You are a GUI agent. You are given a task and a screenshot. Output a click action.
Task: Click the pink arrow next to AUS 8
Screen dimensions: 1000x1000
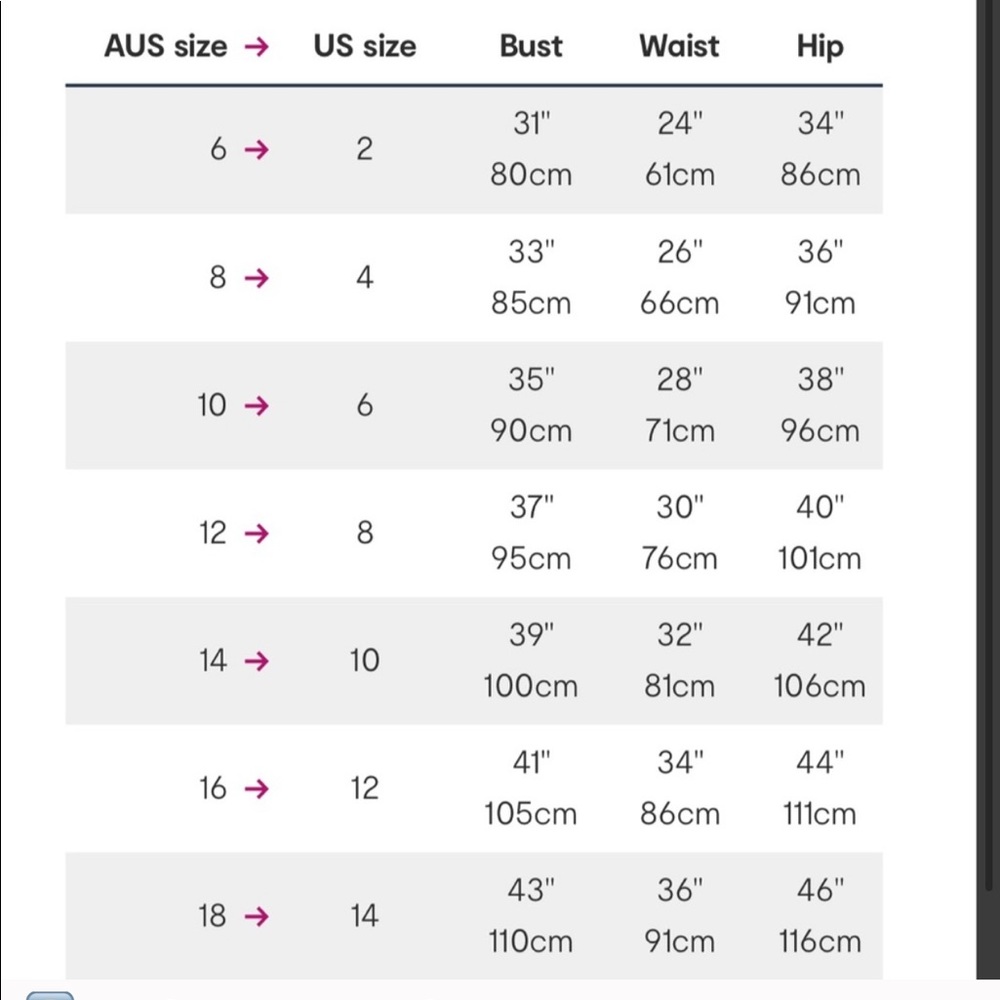(257, 278)
